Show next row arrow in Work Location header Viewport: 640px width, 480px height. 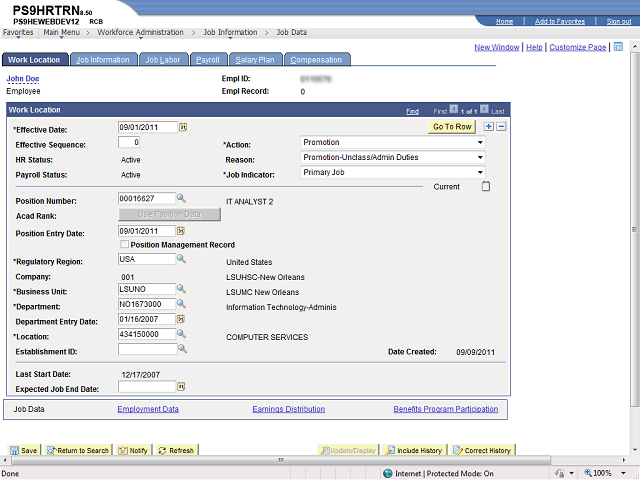[484, 109]
